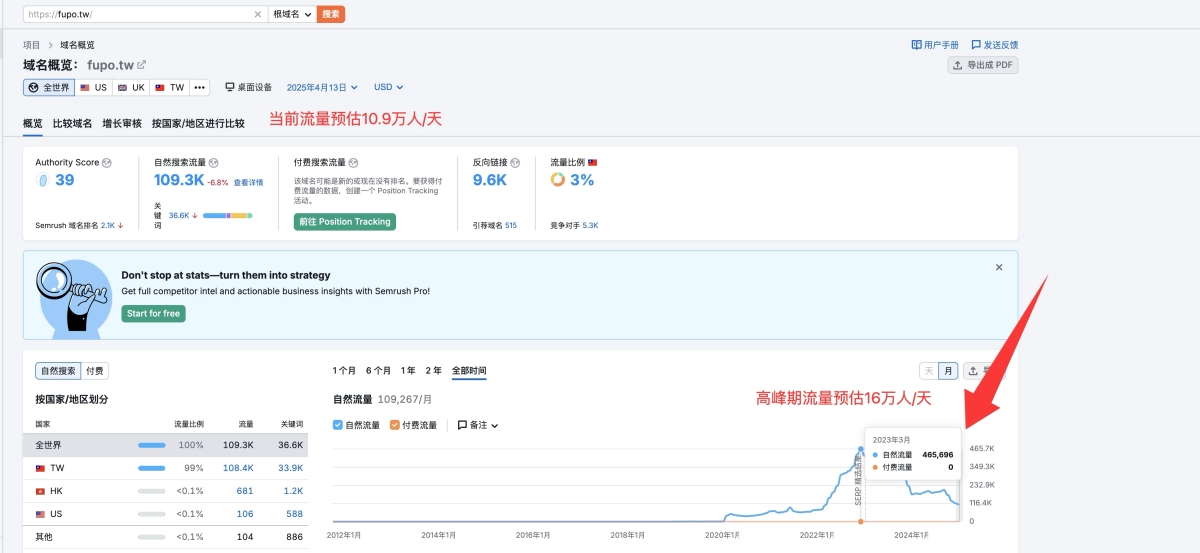Select the US database button

[x=94, y=87]
